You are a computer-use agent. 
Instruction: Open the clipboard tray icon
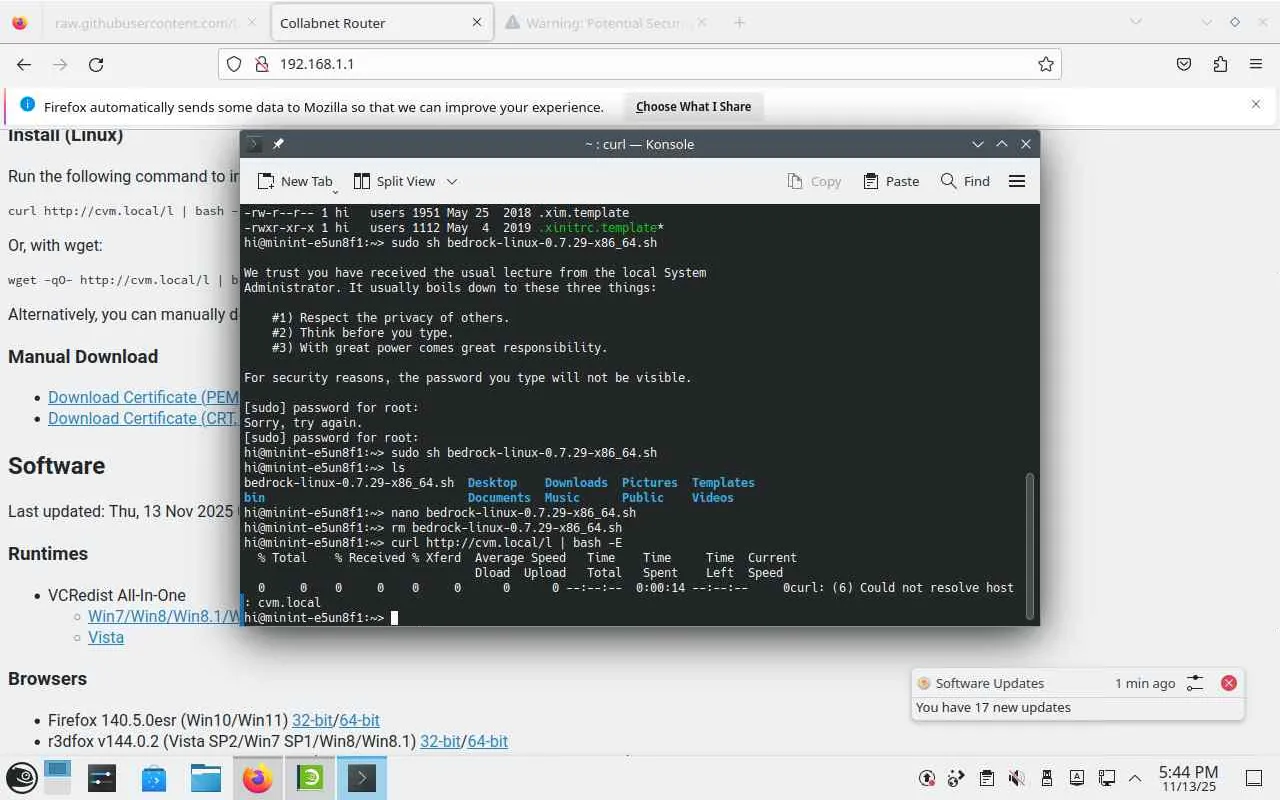[x=987, y=778]
